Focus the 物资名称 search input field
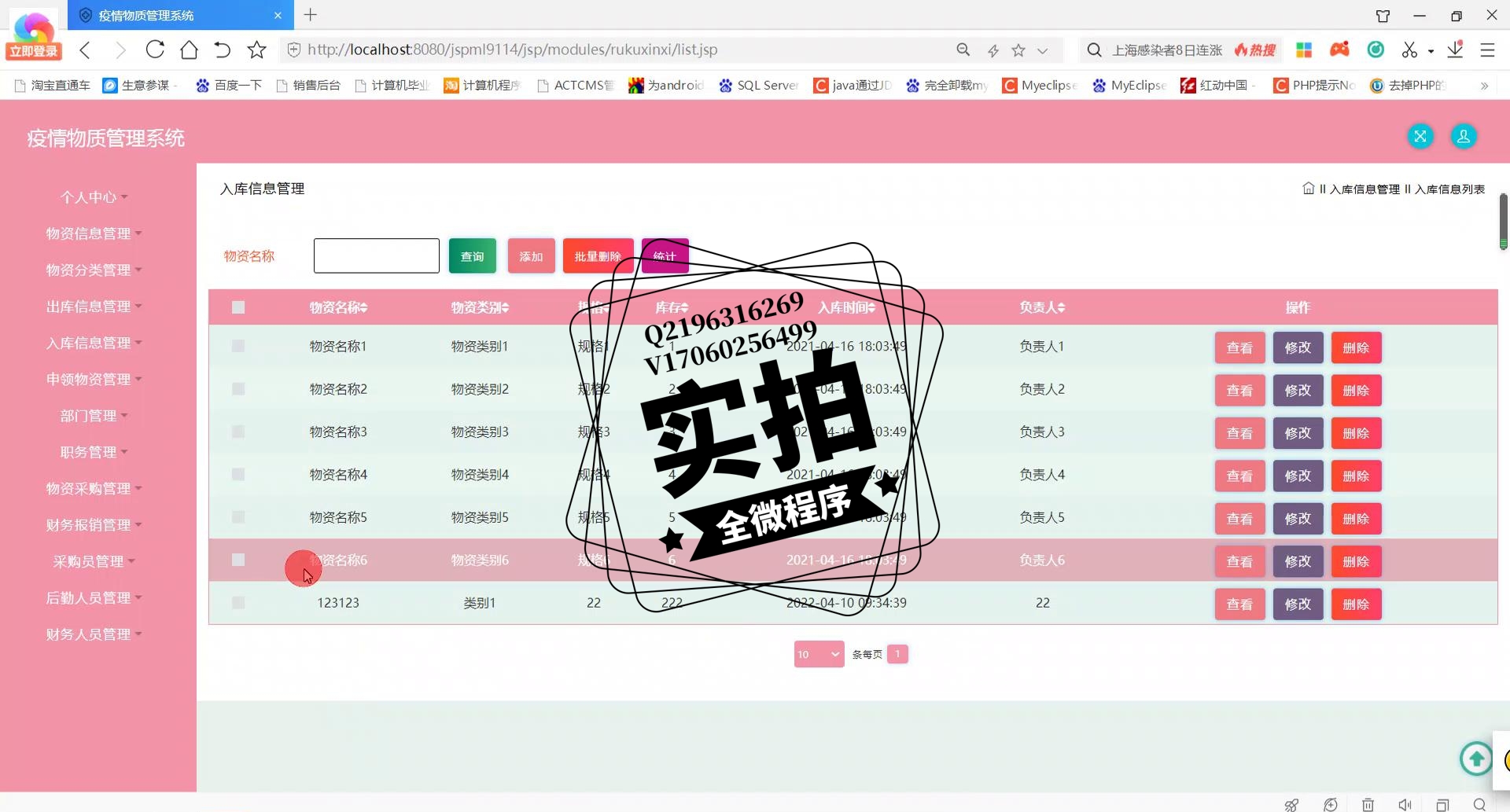The height and width of the screenshot is (812, 1510). pyautogui.click(x=377, y=256)
